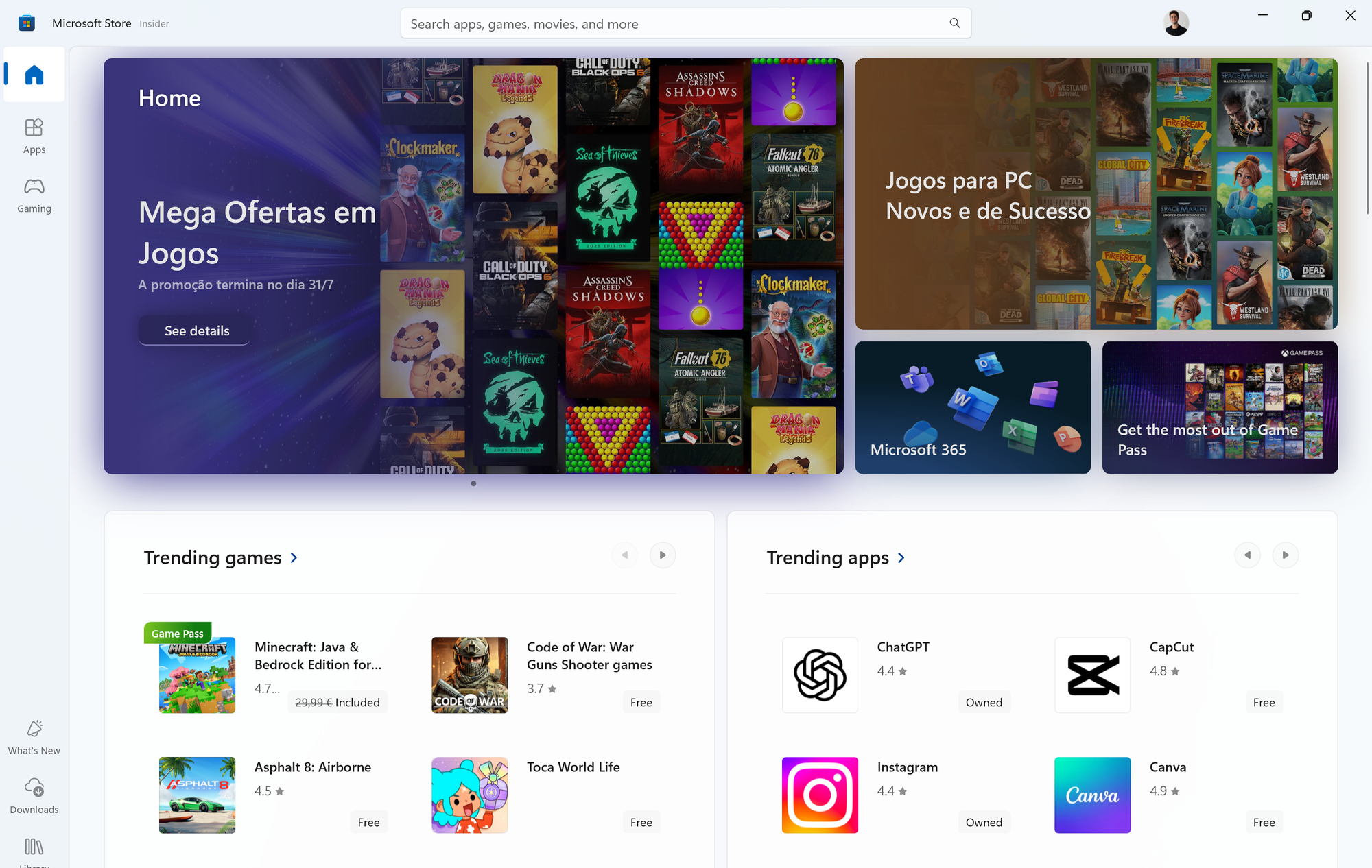Open Toca World Life title text
Viewport: 1372px width, 868px height.
[573, 767]
